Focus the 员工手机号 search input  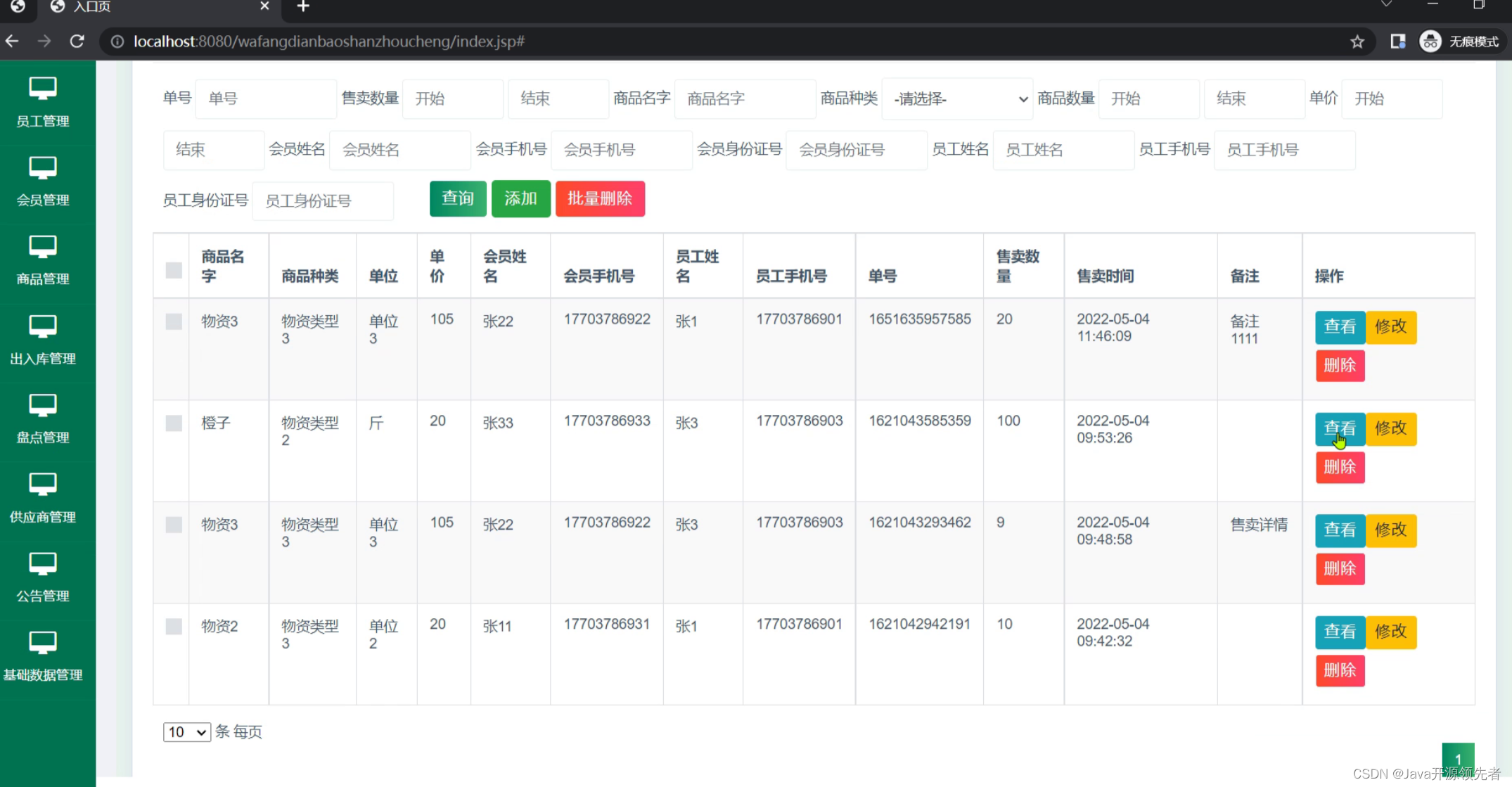tap(1284, 150)
